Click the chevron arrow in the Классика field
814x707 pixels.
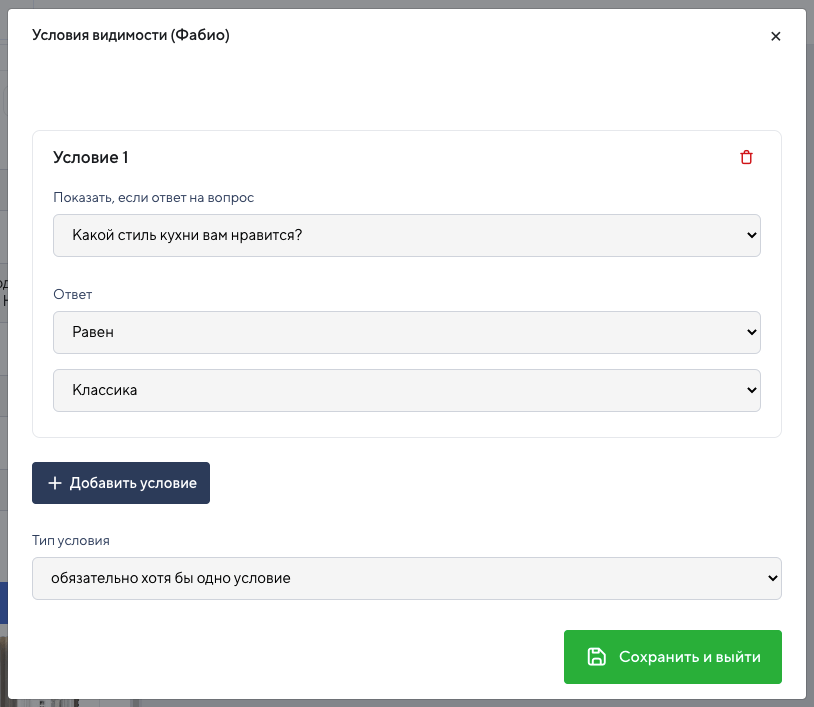point(751,390)
